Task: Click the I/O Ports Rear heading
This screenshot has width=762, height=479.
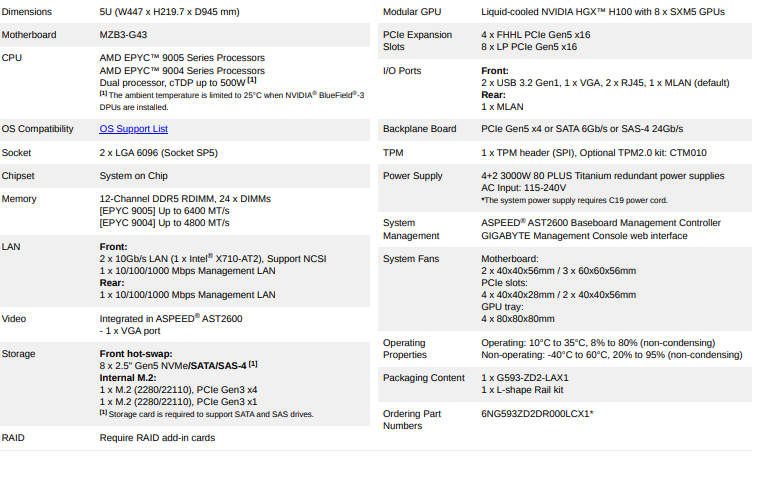Action: click(493, 95)
